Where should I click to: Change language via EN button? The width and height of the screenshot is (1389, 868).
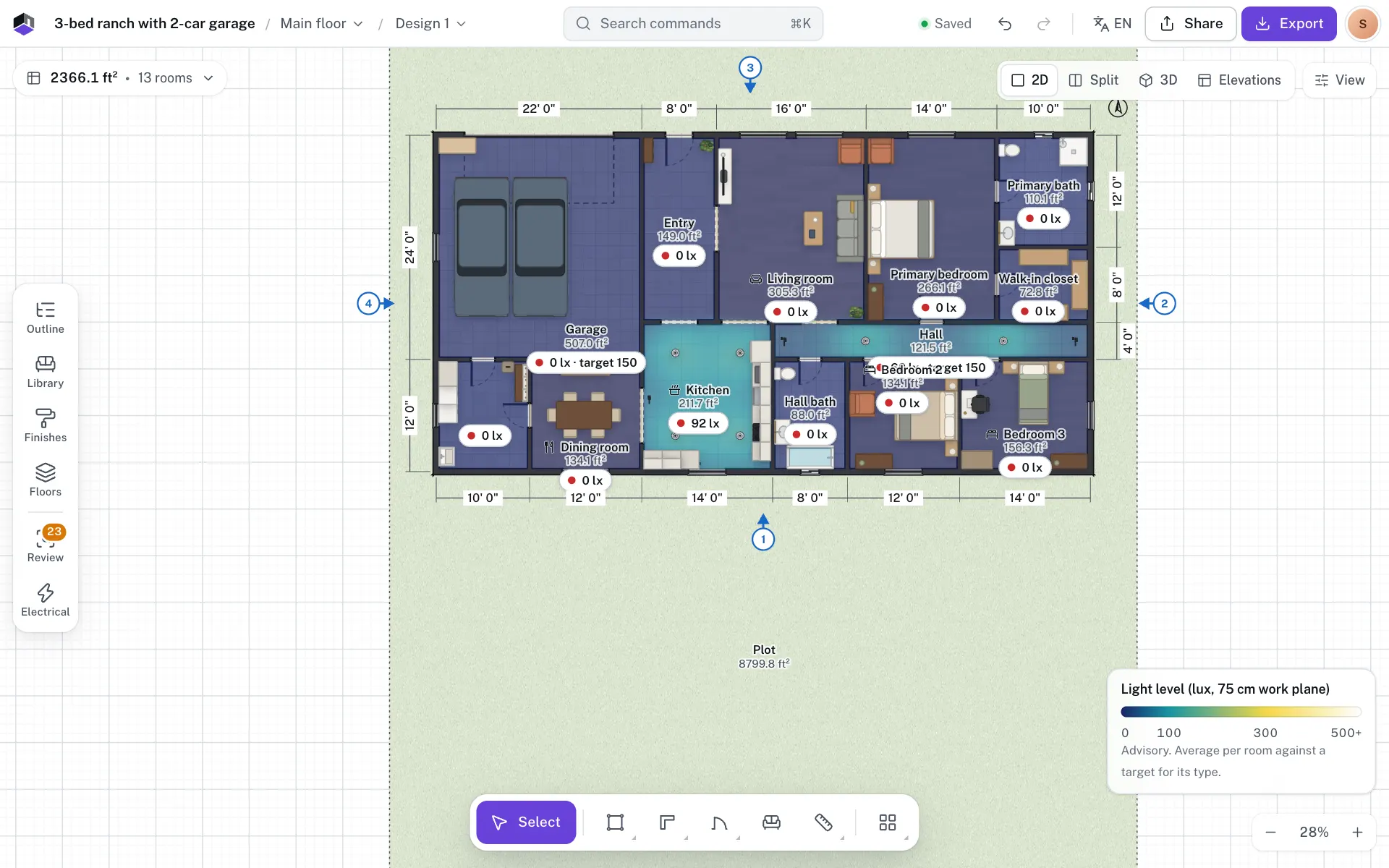1113,24
